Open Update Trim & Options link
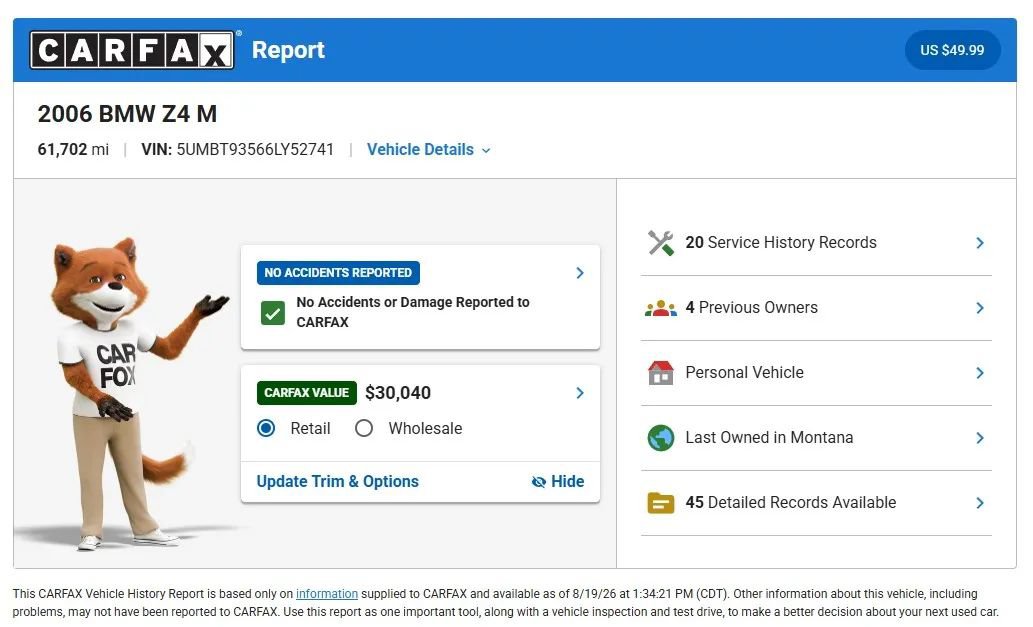The image size is (1033, 627). [337, 481]
